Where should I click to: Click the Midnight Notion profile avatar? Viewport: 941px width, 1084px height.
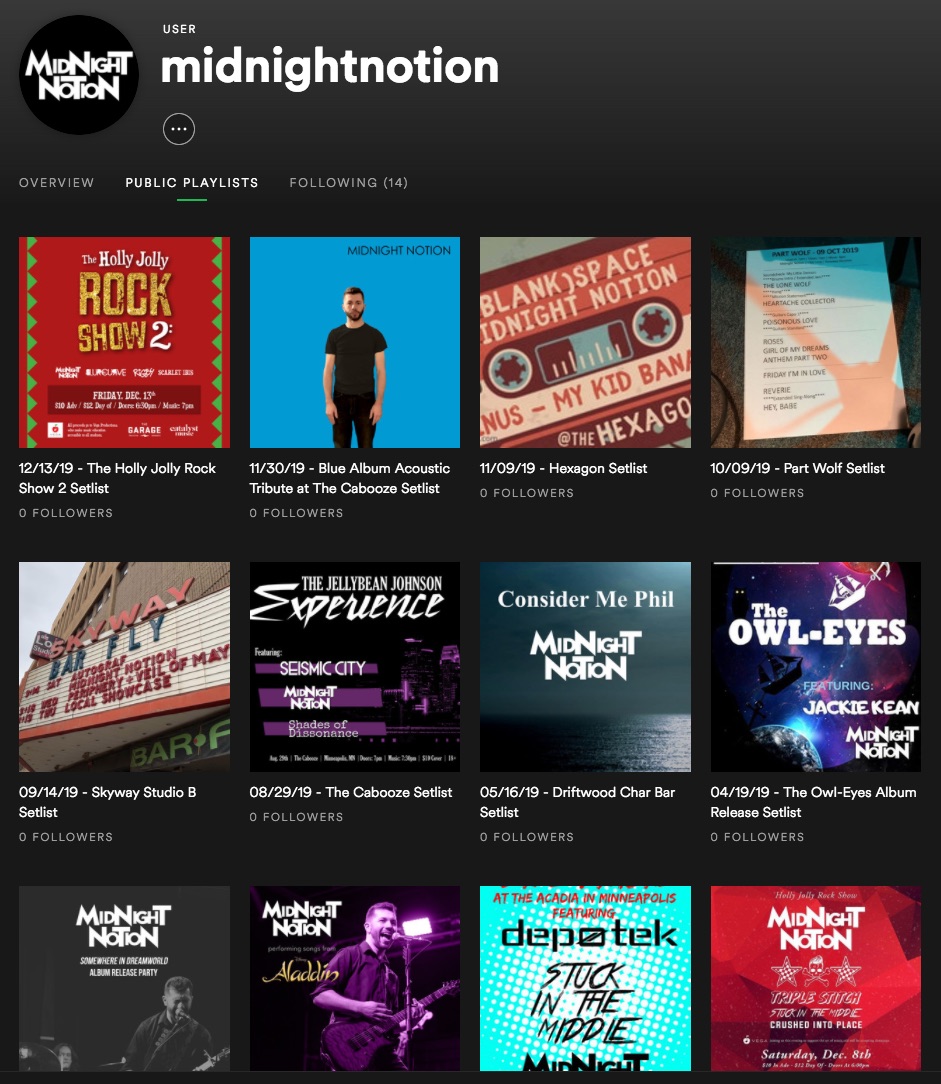point(79,75)
